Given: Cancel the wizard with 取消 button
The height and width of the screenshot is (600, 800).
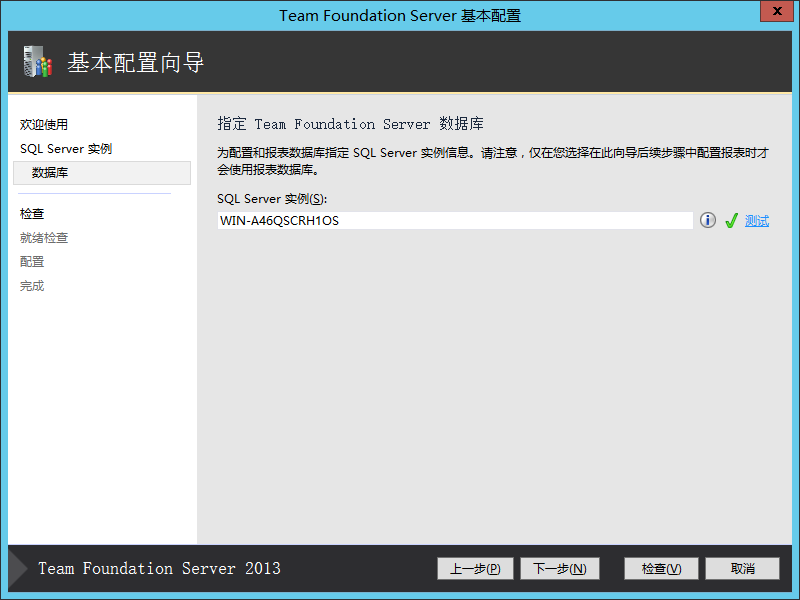Looking at the screenshot, I should (742, 568).
